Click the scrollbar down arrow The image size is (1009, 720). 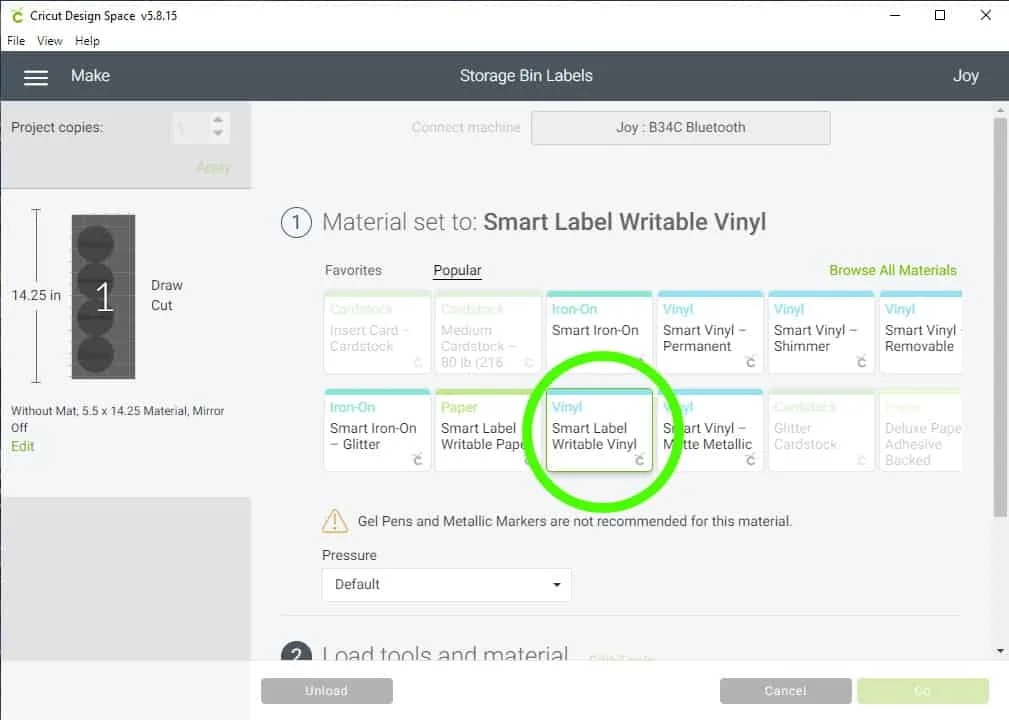click(x=1000, y=651)
